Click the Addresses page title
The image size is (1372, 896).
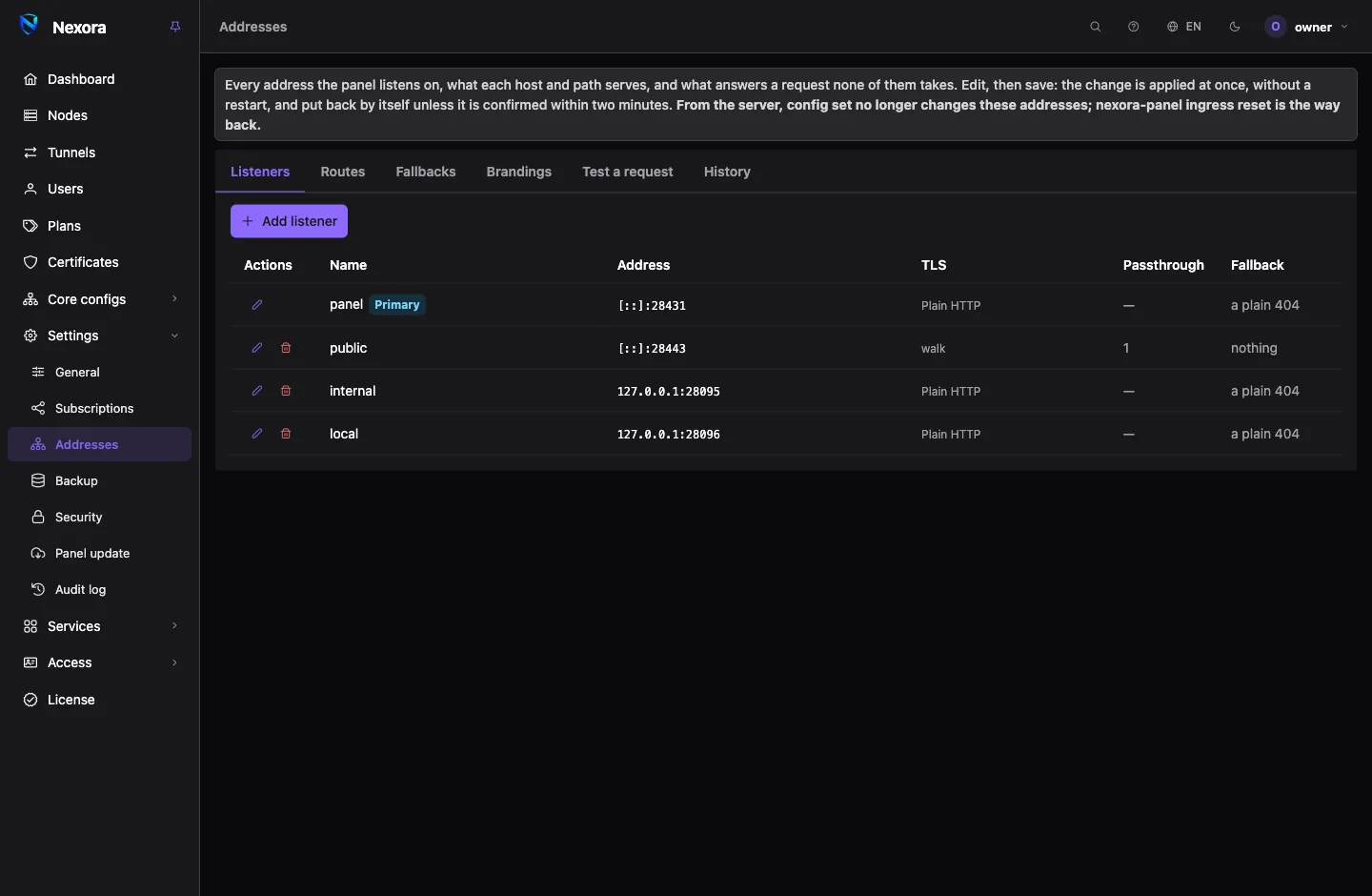pos(253,27)
